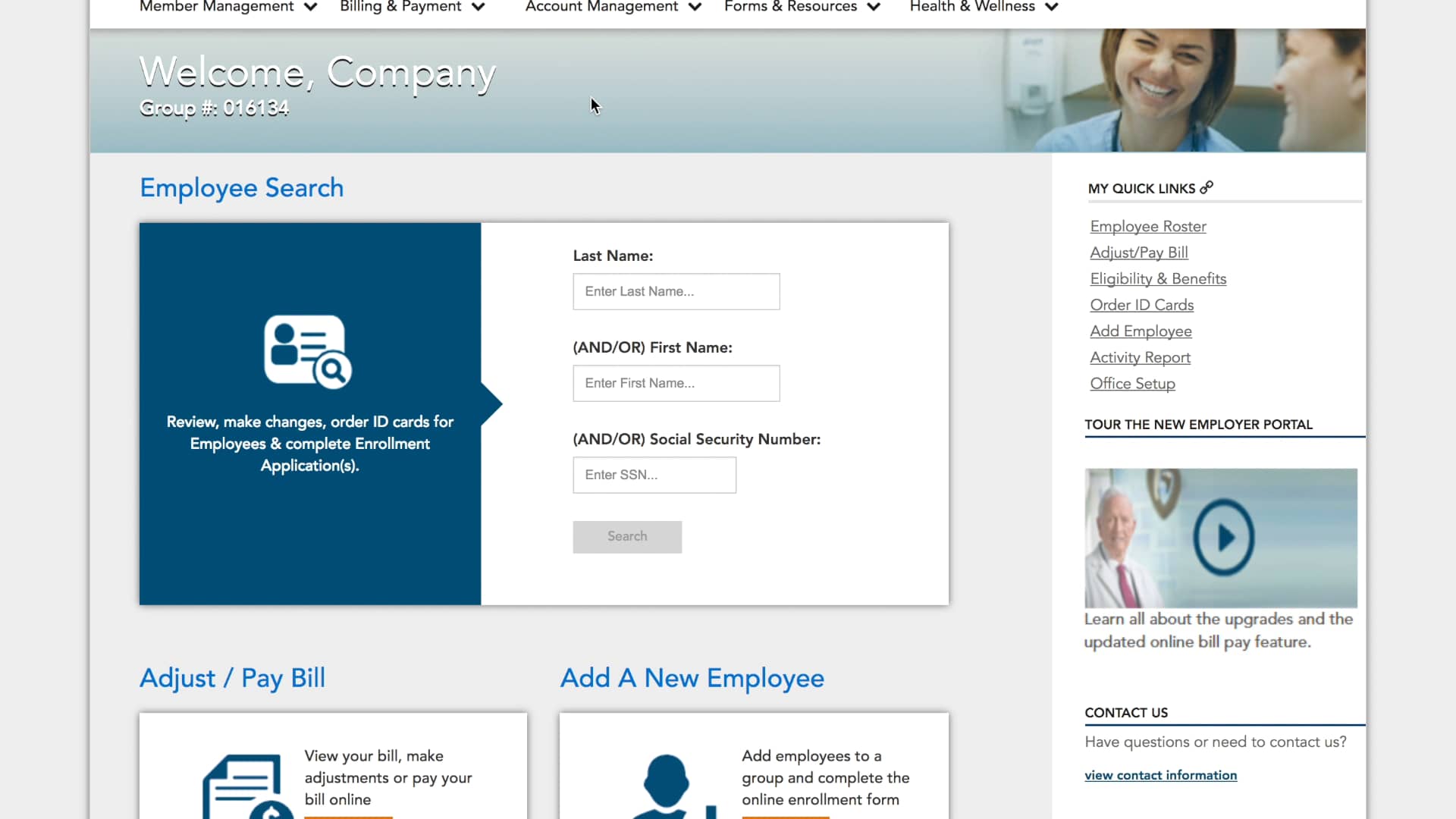
Task: Open Eligibility & Benefits
Action: [1158, 278]
